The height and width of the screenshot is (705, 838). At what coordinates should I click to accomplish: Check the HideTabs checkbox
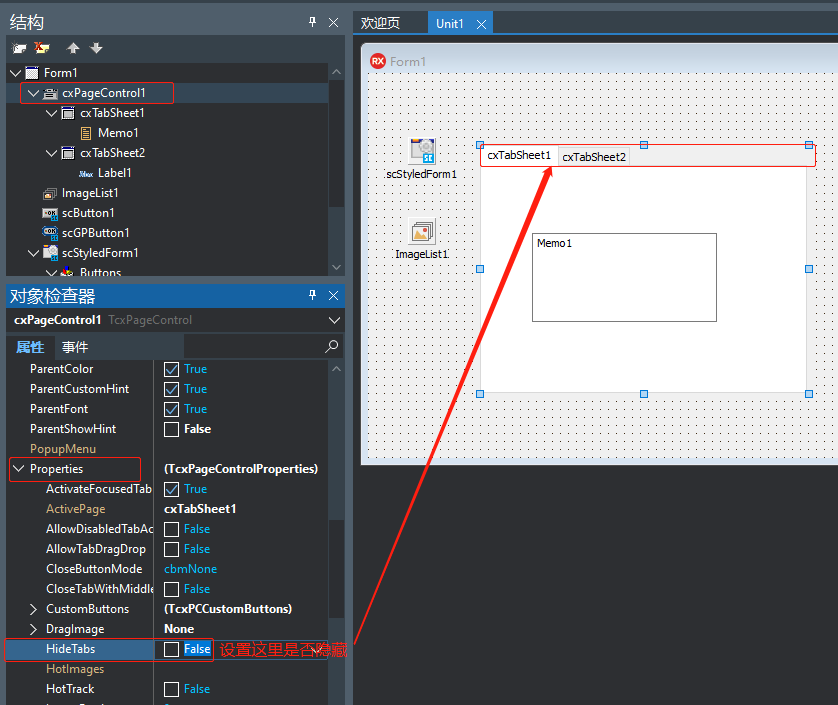click(172, 649)
